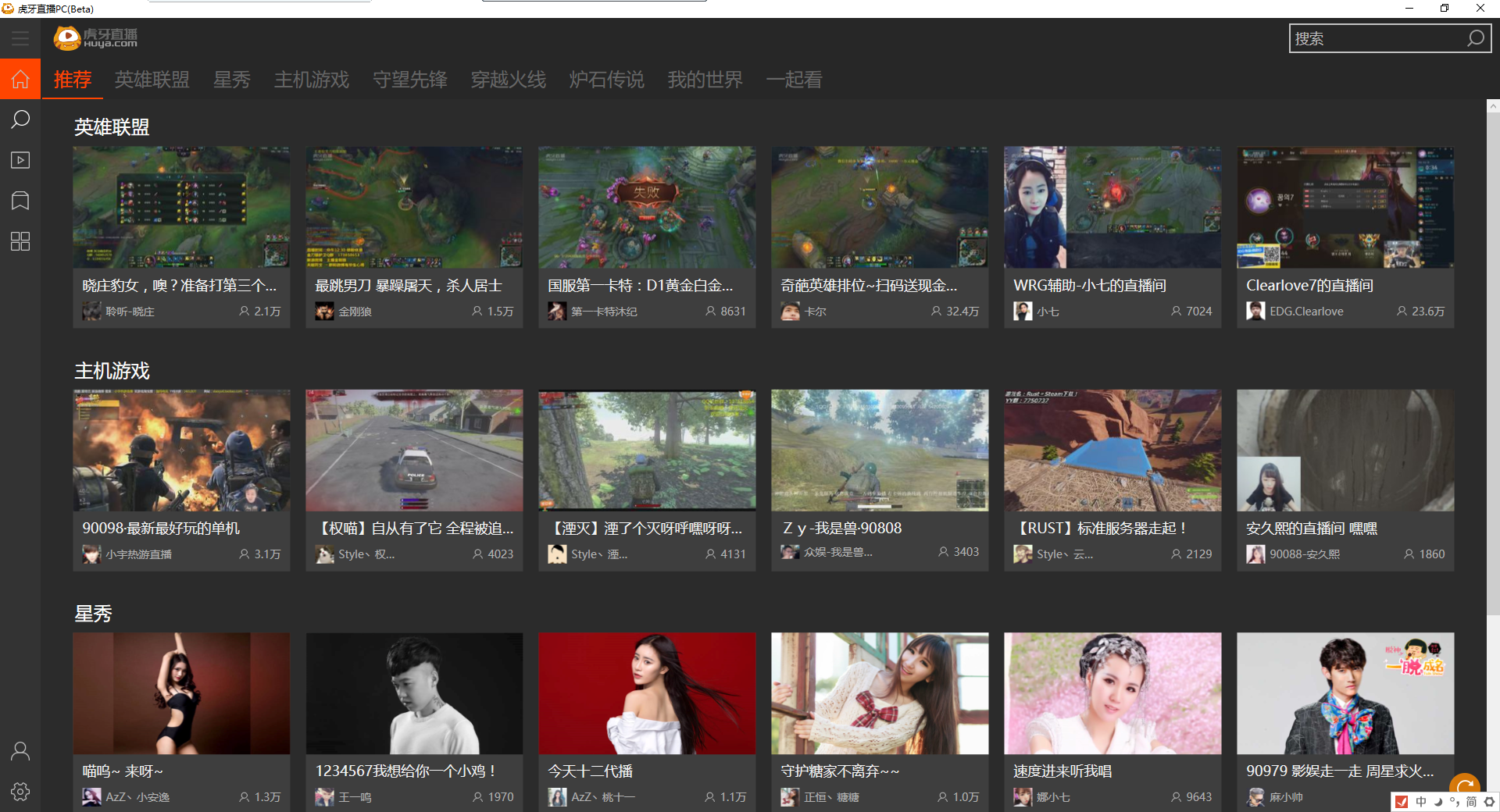The height and width of the screenshot is (812, 1500).
Task: Click the orange refresh button at bottom right
Action: point(1464,785)
